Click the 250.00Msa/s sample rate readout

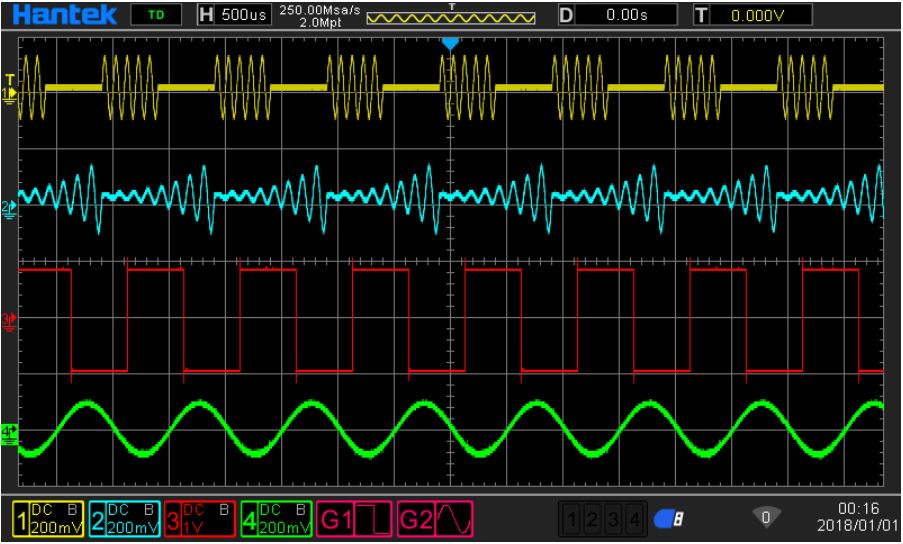coord(320,10)
